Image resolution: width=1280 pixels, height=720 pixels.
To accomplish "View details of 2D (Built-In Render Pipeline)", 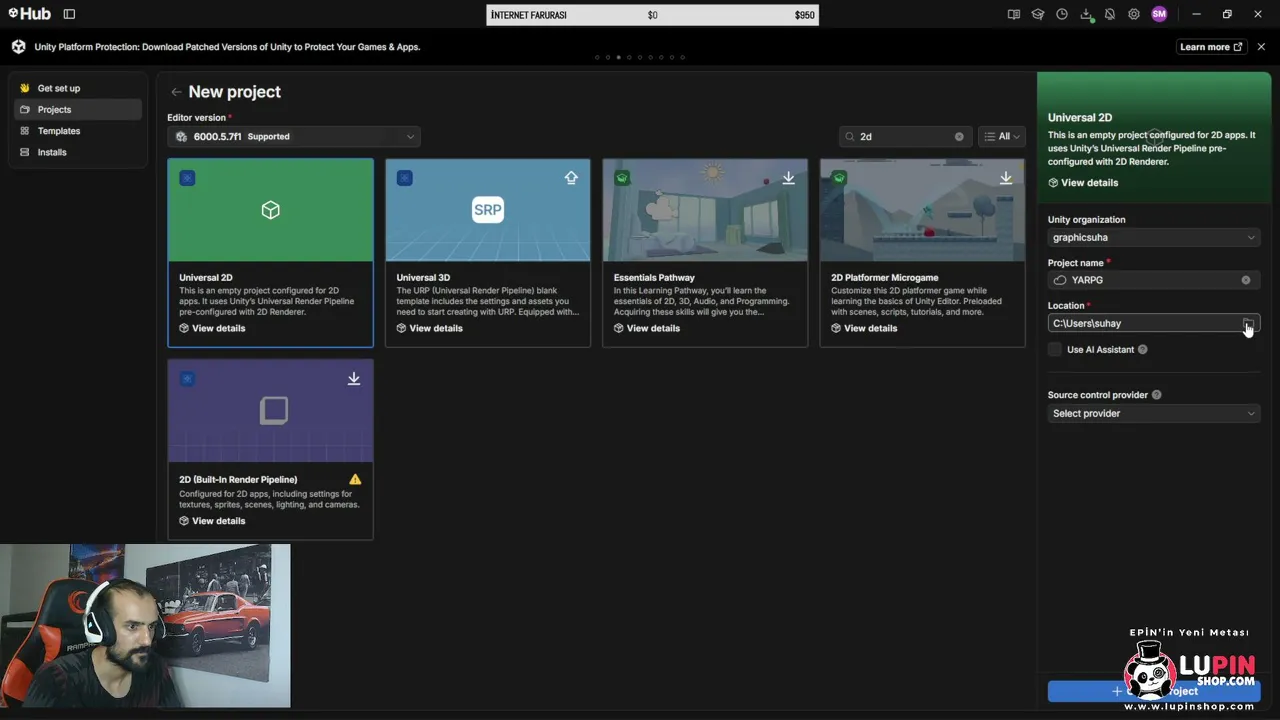I will click(x=212, y=521).
